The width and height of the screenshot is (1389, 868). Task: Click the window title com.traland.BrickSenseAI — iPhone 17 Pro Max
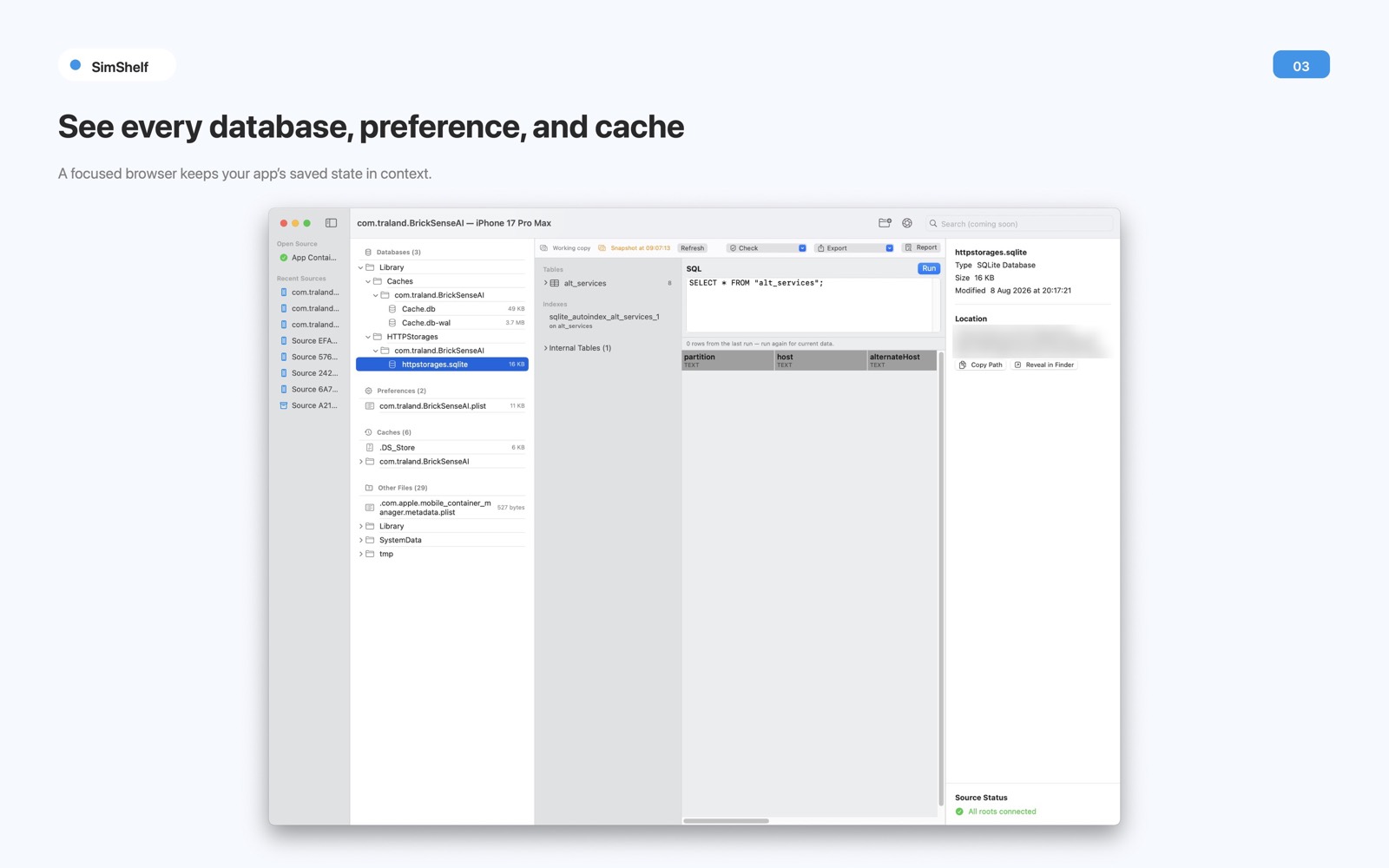(x=454, y=223)
